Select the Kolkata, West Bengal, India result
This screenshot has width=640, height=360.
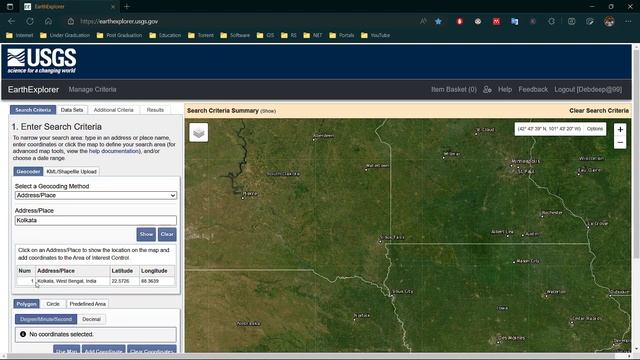pos(67,281)
